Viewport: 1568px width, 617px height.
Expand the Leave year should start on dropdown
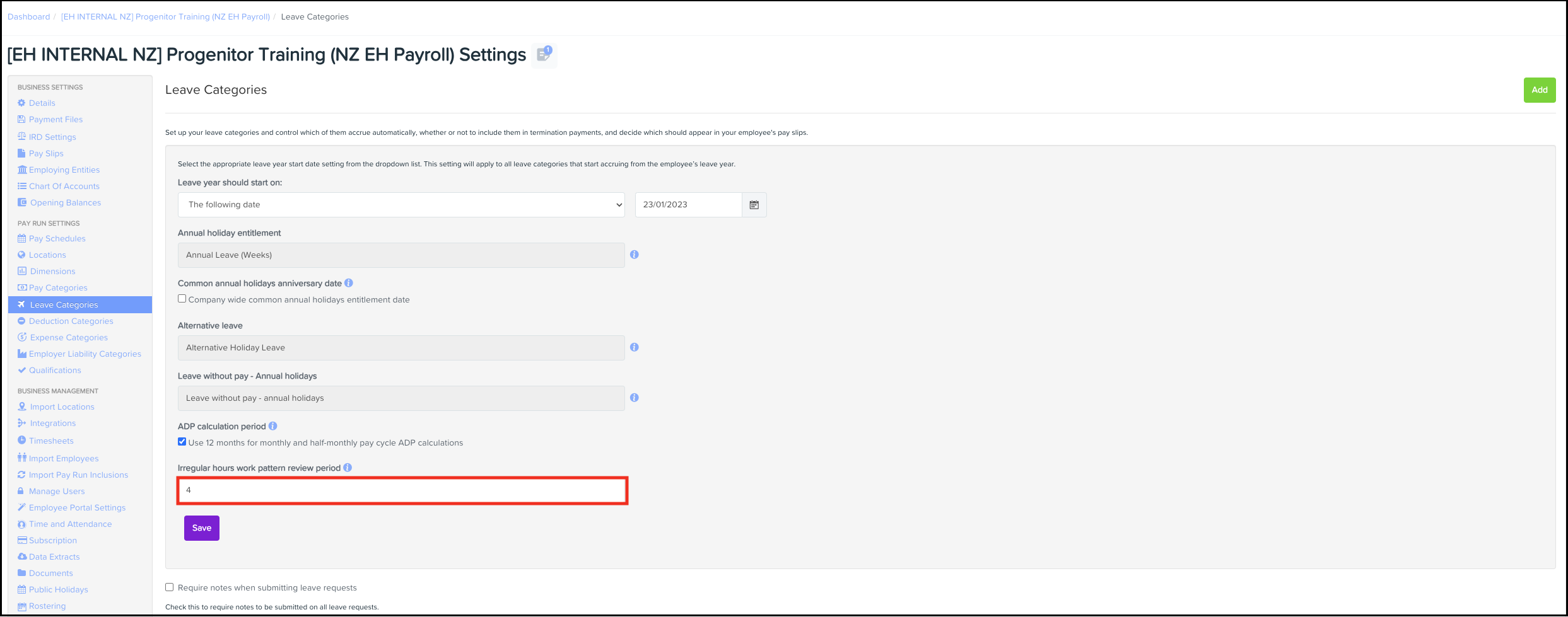coord(401,205)
